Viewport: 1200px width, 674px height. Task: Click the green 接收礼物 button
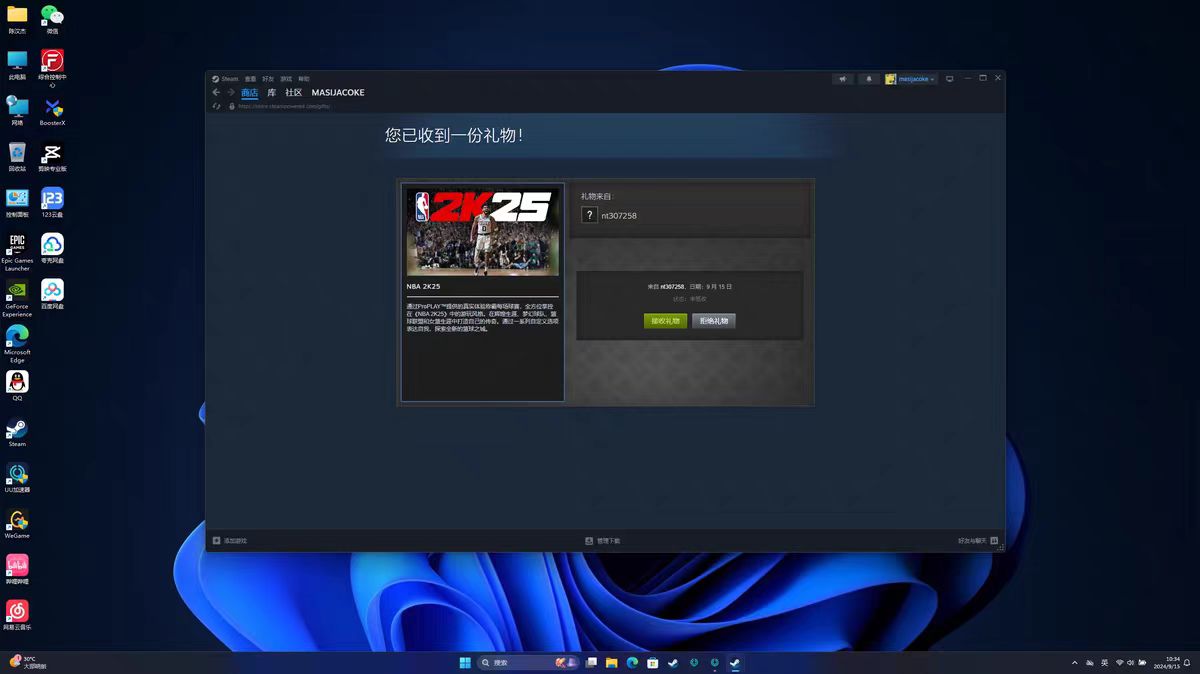[664, 321]
